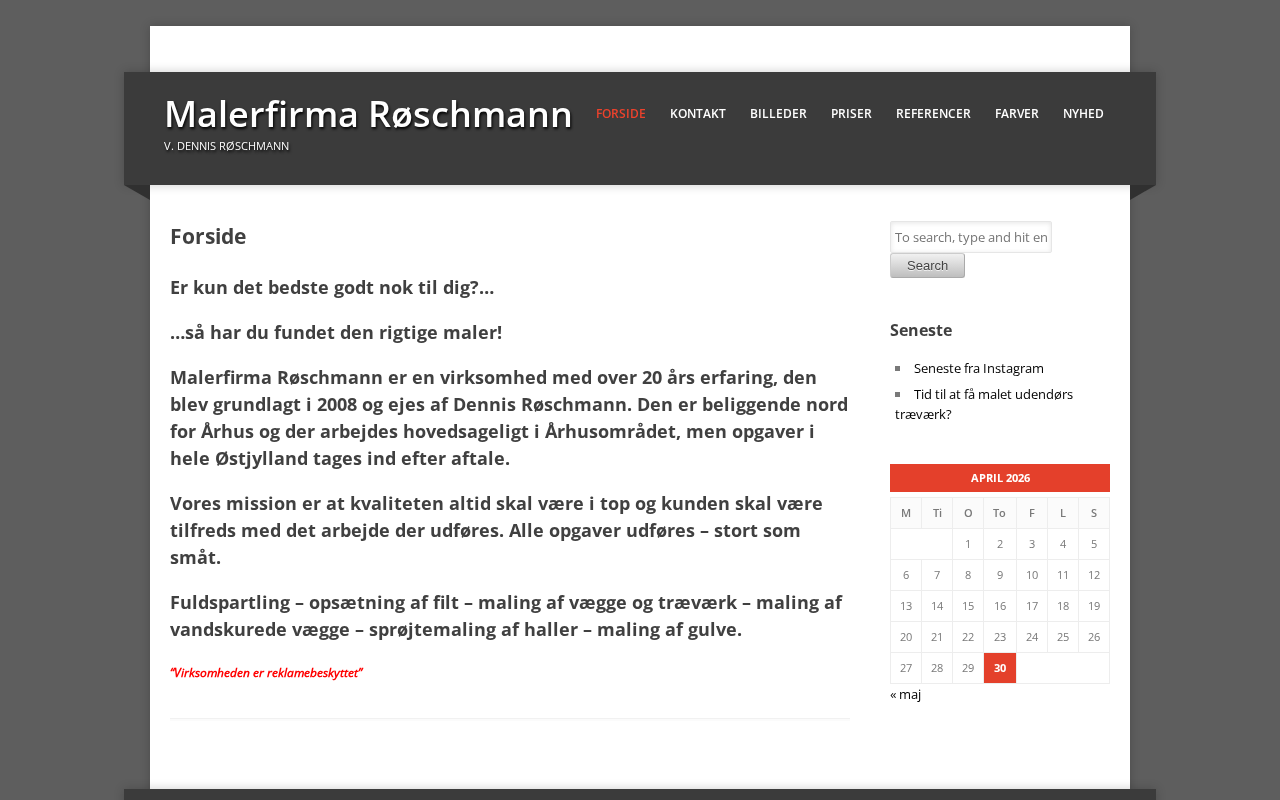Open the Kontakt page
Viewport: 1280px width, 800px height.
pos(698,114)
